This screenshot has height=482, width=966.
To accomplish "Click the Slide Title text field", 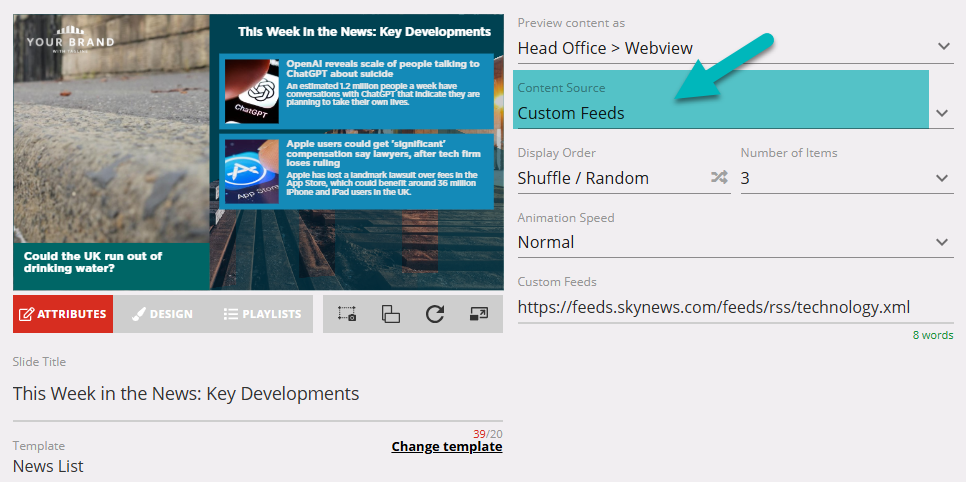I will coord(257,393).
